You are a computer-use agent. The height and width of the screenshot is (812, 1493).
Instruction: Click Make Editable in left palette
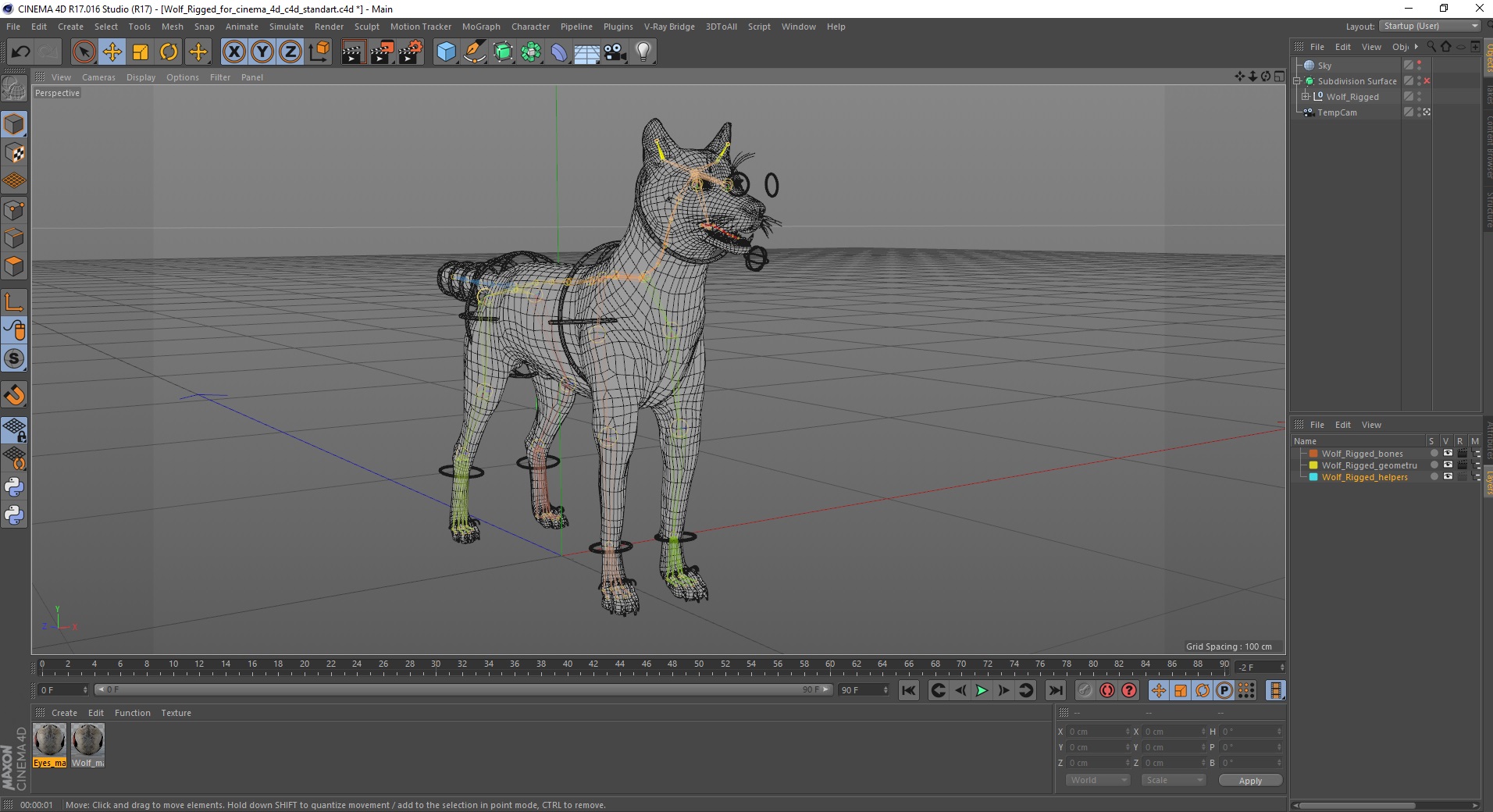14,89
